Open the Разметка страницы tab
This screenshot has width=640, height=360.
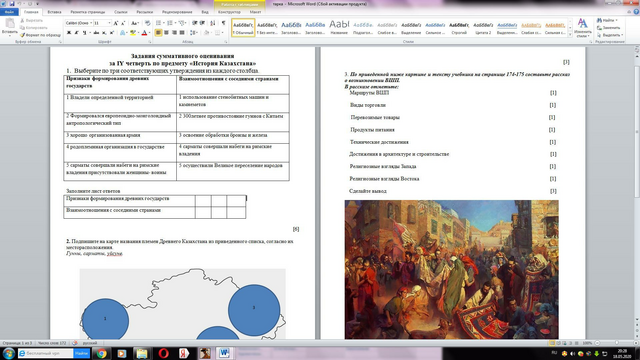click(87, 12)
